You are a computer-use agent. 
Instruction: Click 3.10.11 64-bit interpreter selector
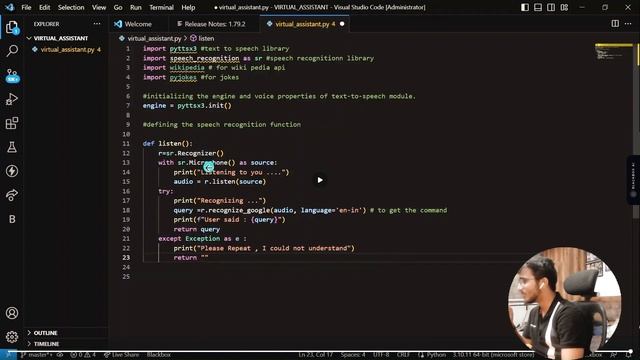[493, 355]
